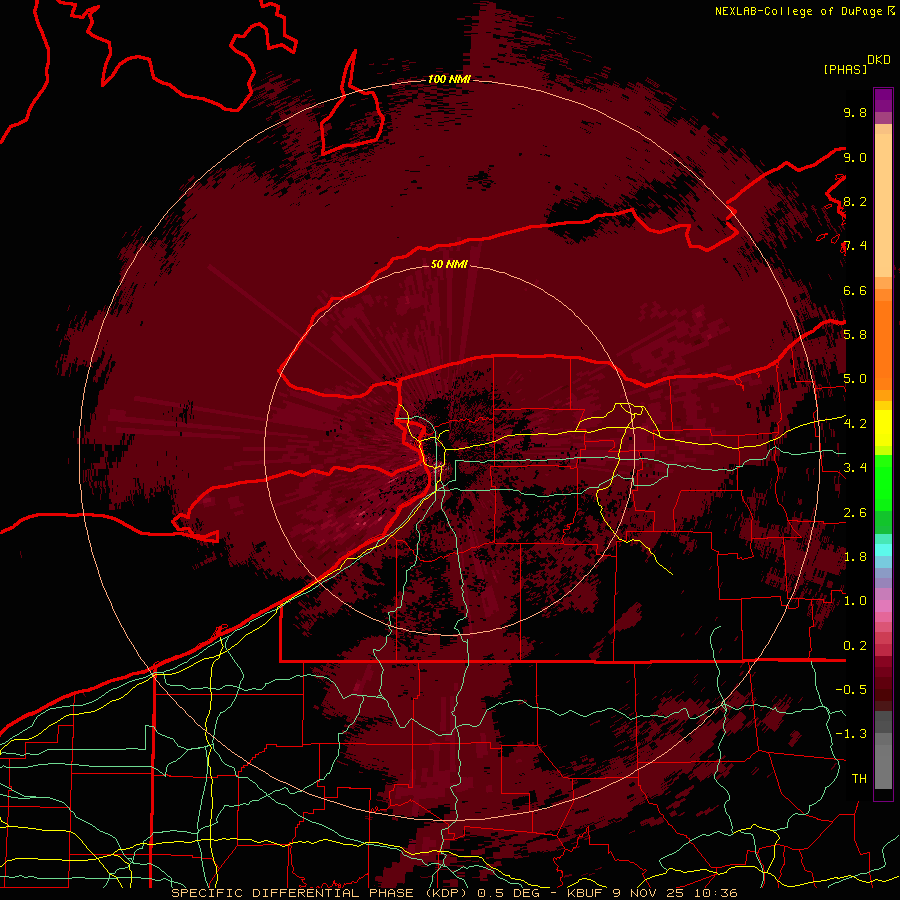Viewport: 900px width, 900px height.
Task: Click the -1.3 scale value
Action: pos(851,734)
